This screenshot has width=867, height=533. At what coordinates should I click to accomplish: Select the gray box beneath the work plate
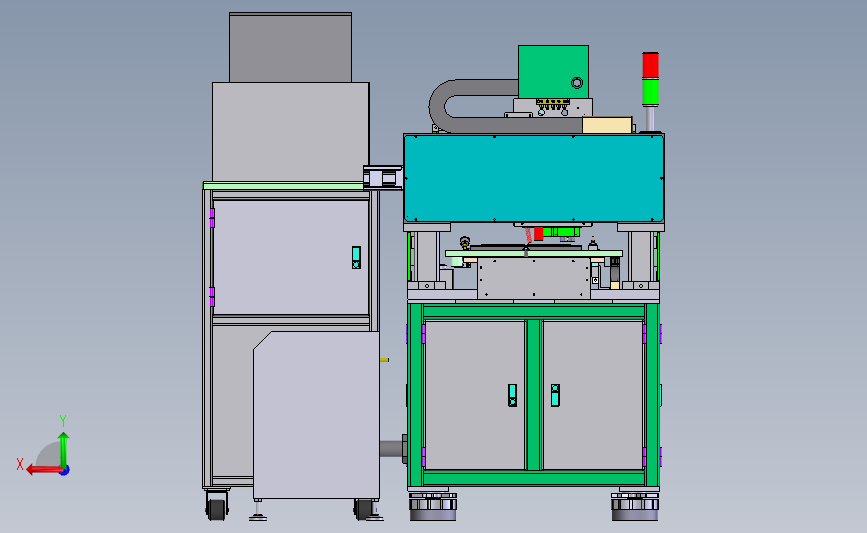click(x=534, y=278)
